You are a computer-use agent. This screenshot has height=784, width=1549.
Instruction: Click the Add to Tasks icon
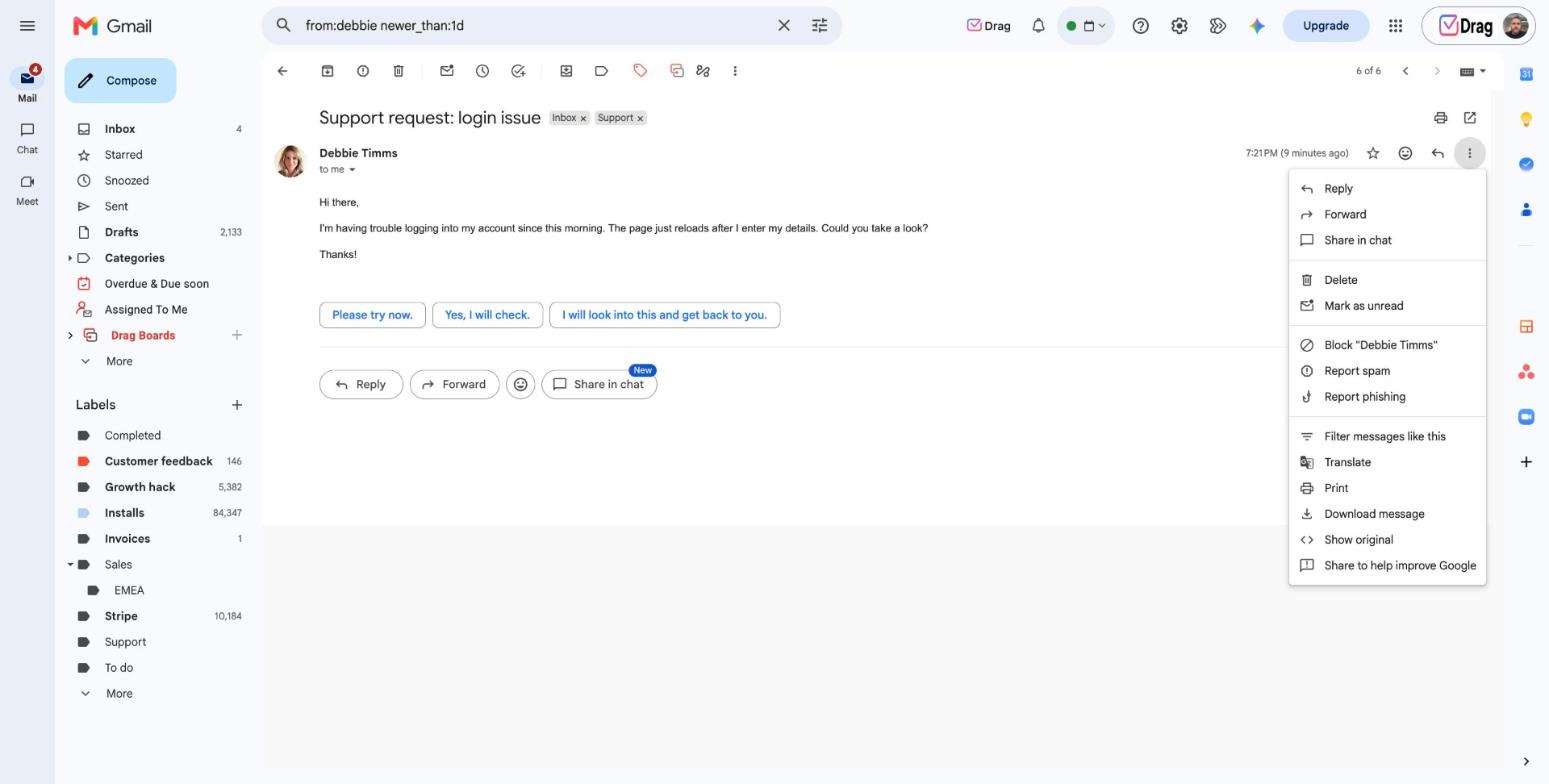(x=518, y=71)
